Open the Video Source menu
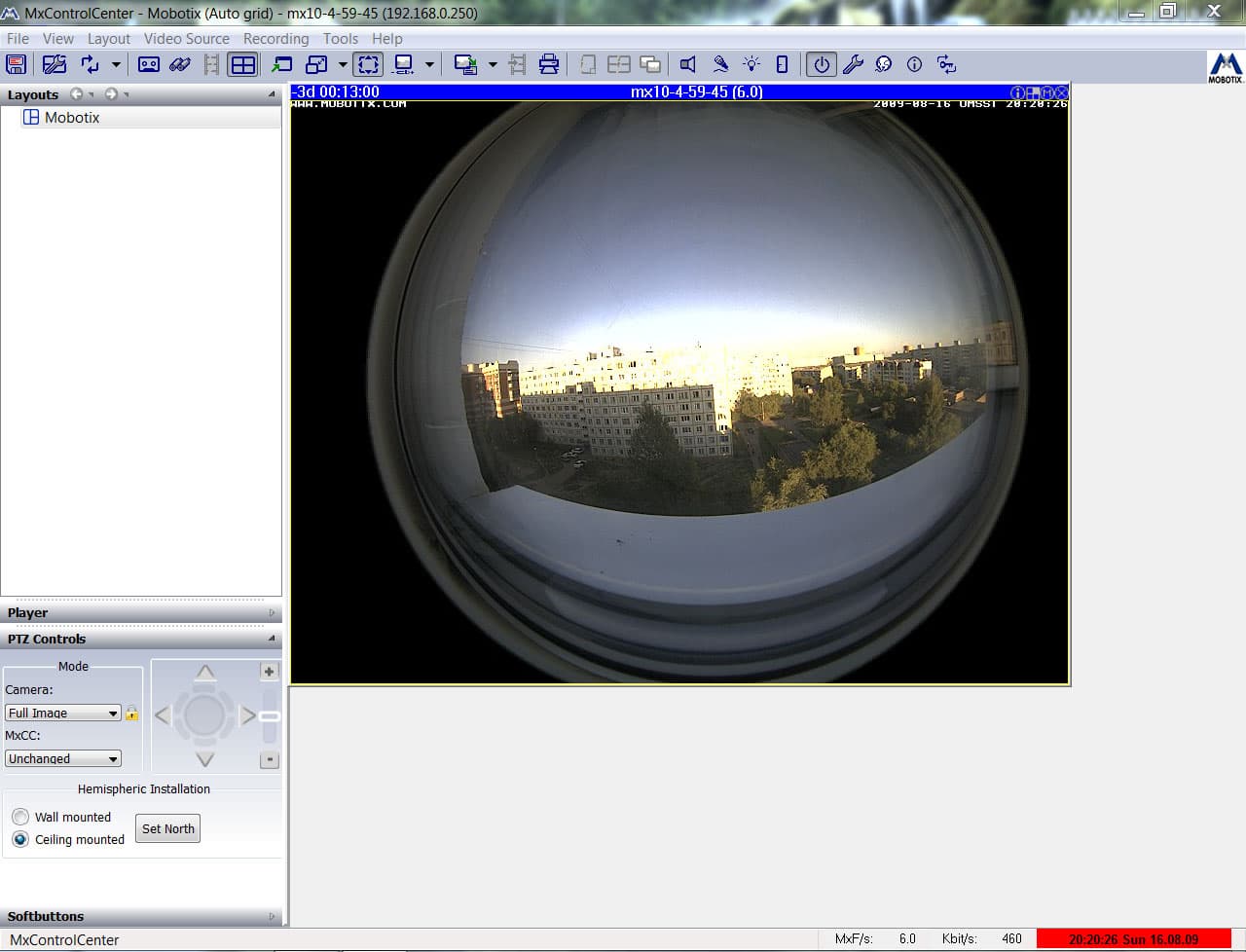1246x952 pixels. 187,39
